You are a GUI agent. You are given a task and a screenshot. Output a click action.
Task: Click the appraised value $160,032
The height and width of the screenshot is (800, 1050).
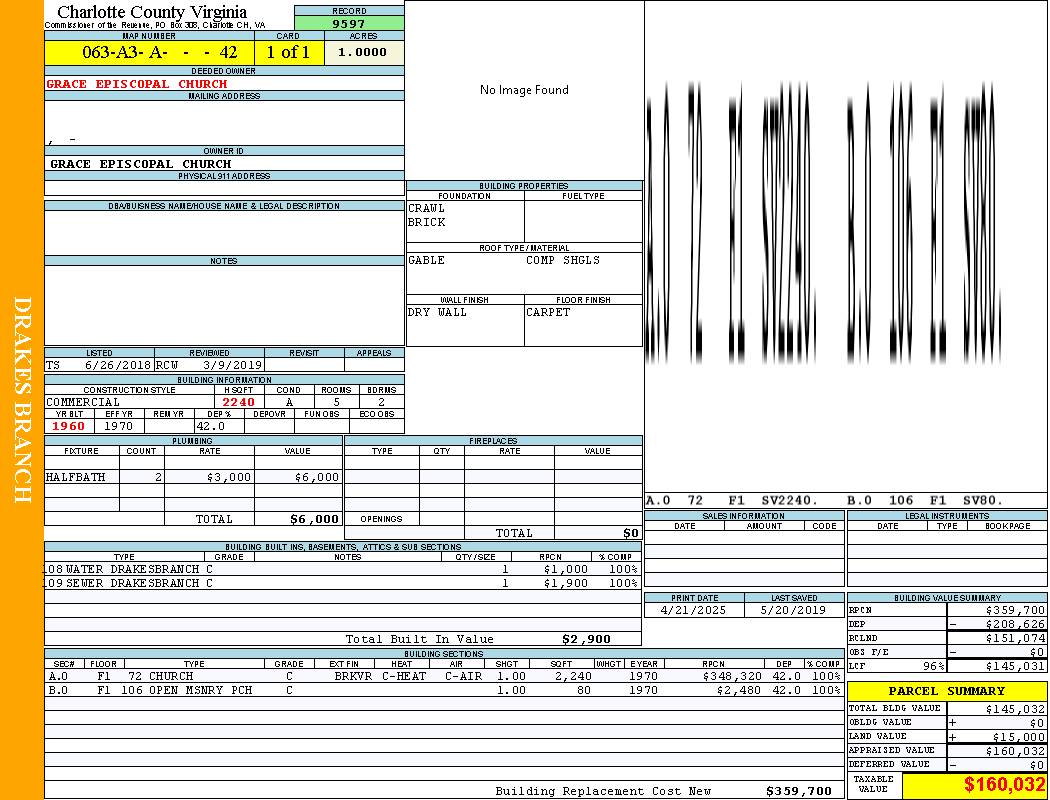pyautogui.click(x=1015, y=751)
